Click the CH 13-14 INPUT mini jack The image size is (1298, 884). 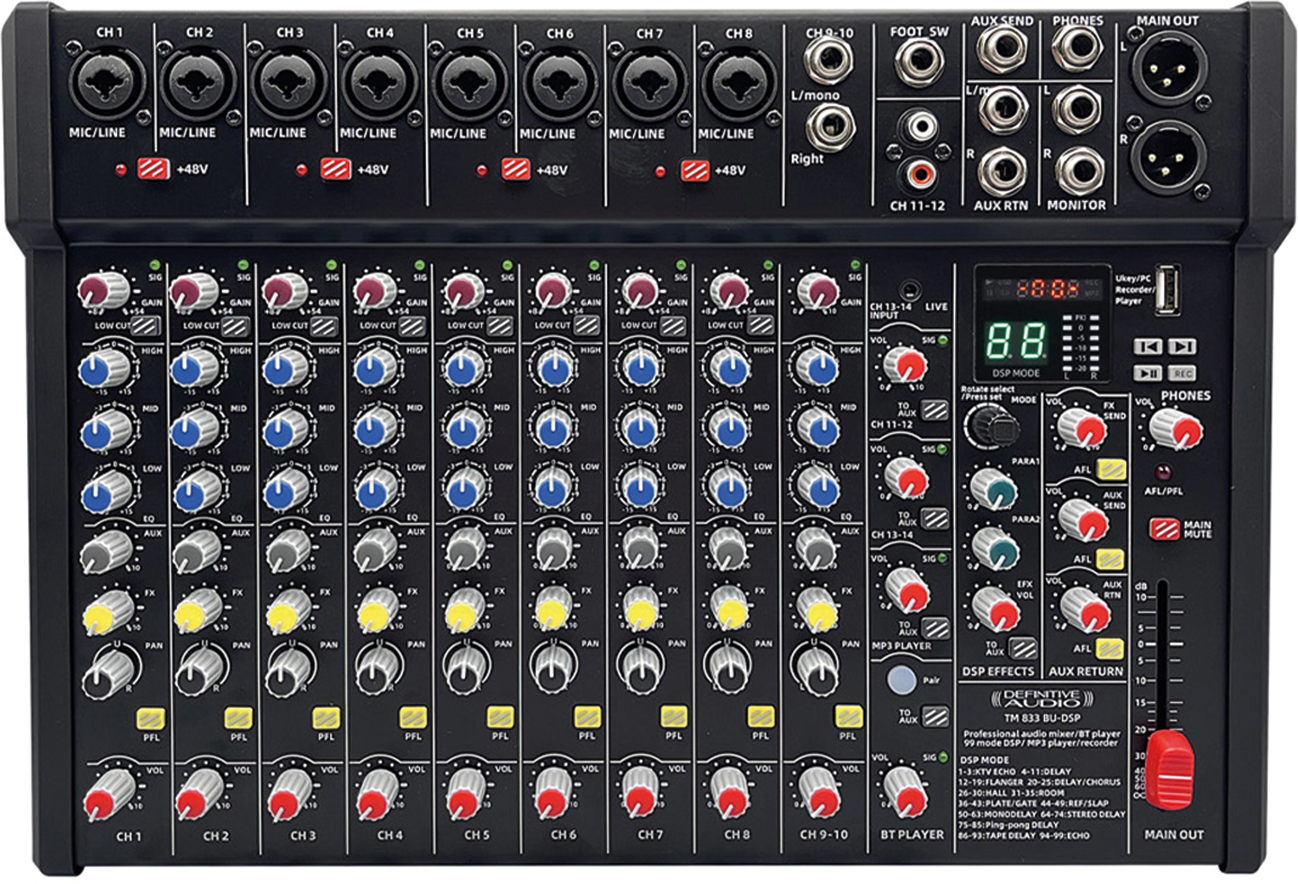908,289
